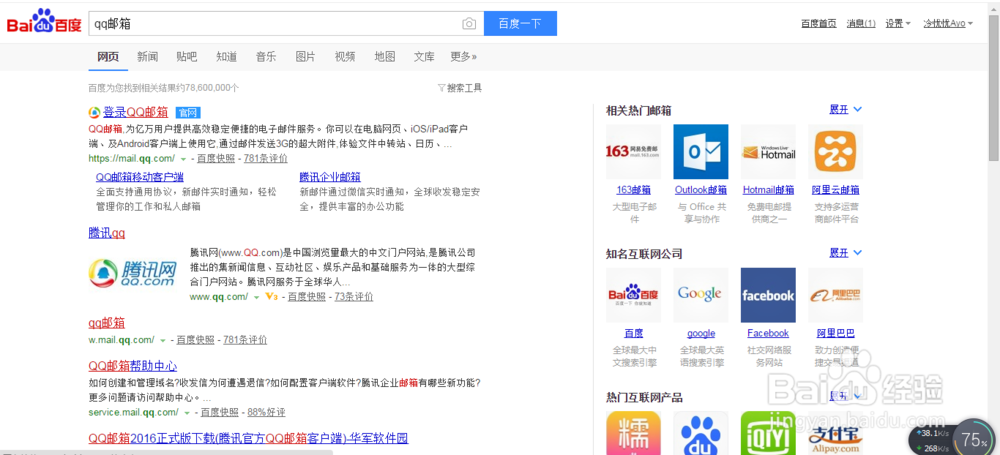Click the Baidu paw product icon
The width and height of the screenshot is (1000, 455).
701,433
